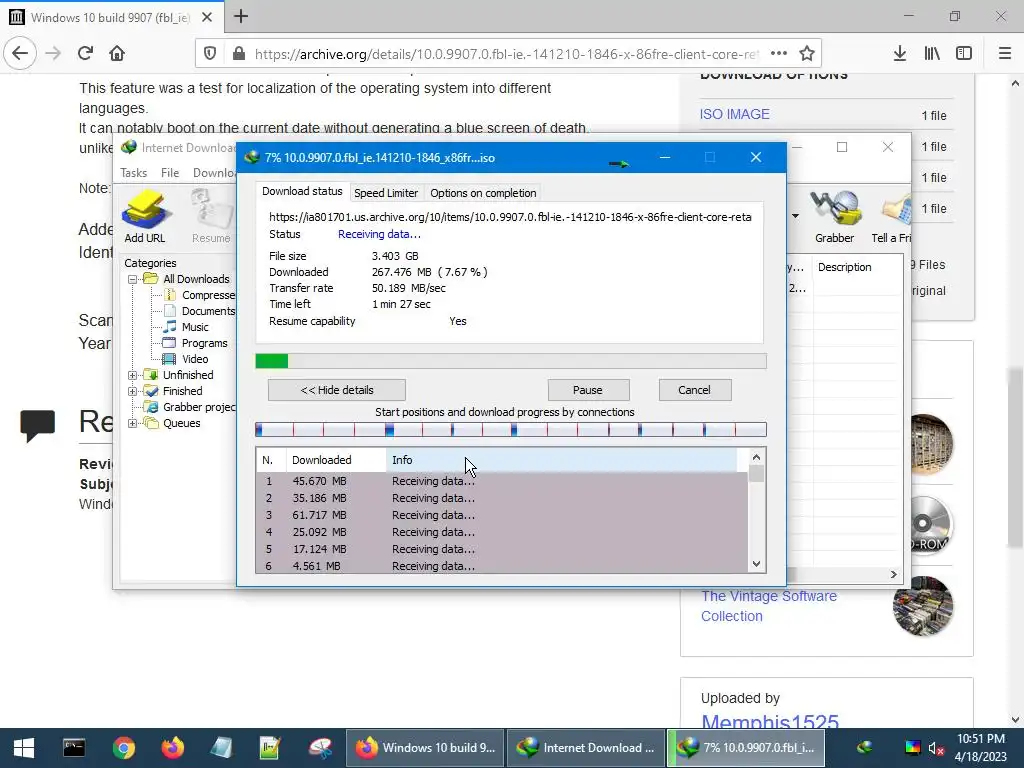Click Firefox page vertical scrollbar thumb
Screen dimensions: 1024x768
coord(1014,457)
